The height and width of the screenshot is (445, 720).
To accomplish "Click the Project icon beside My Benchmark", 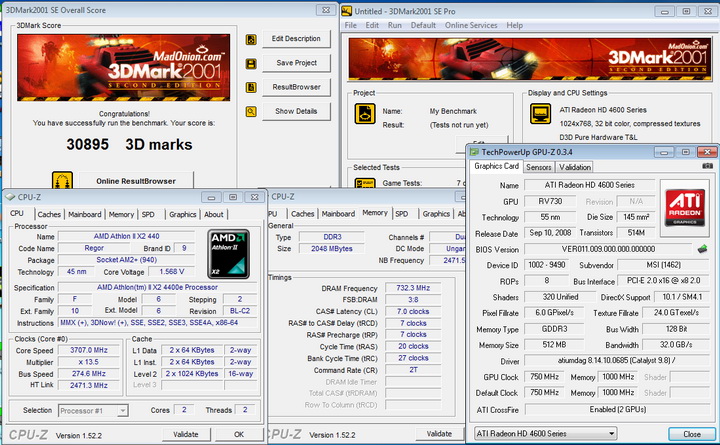I will 365,113.
